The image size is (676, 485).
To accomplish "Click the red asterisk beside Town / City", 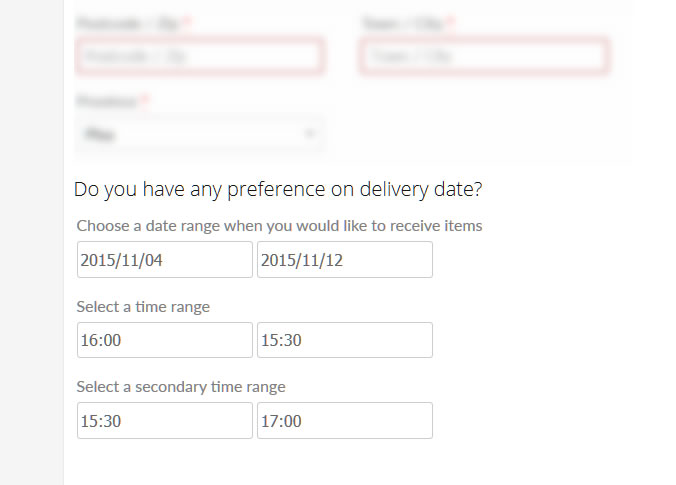I will click(451, 21).
